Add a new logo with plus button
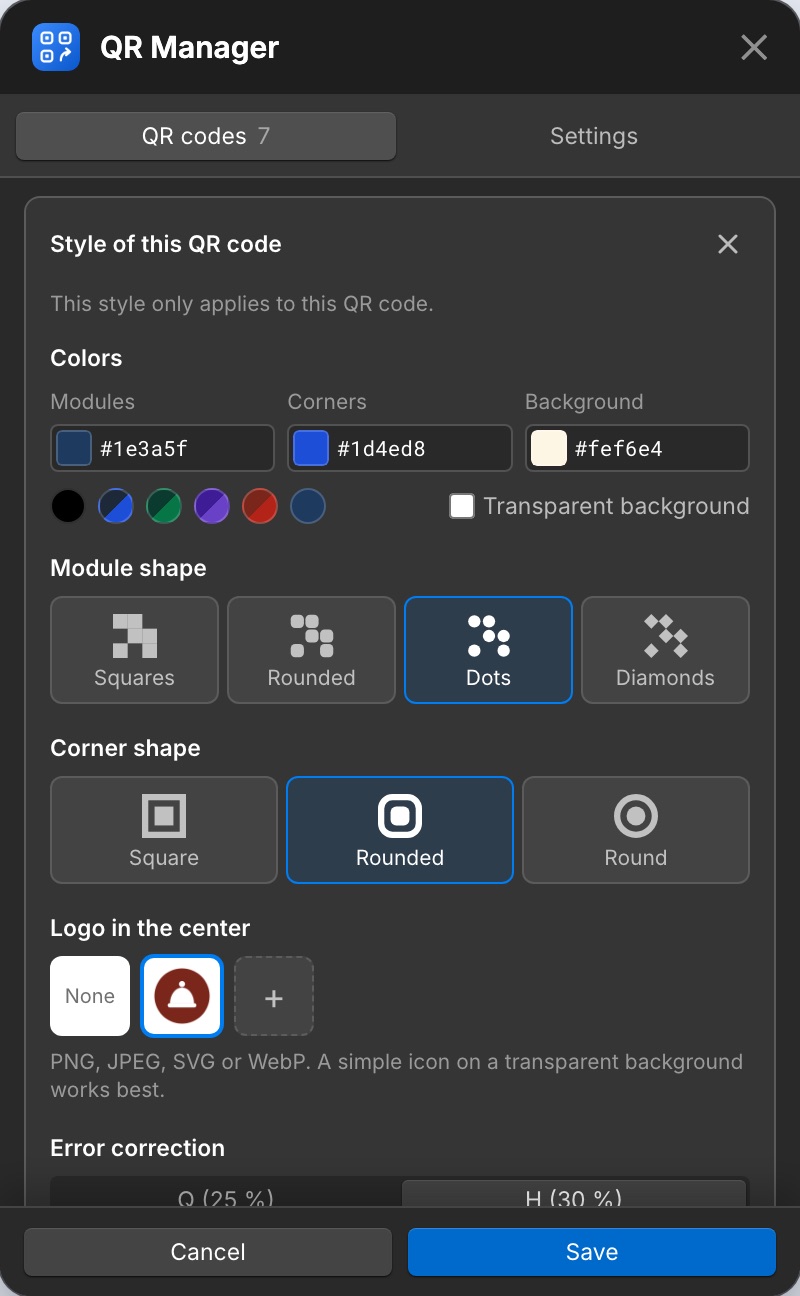Screen dimensions: 800x1296 pos(274,996)
